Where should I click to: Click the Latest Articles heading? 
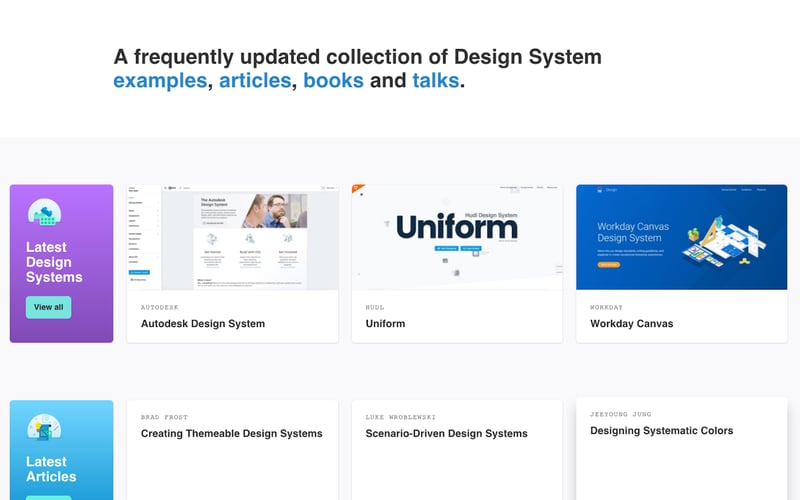click(x=51, y=469)
